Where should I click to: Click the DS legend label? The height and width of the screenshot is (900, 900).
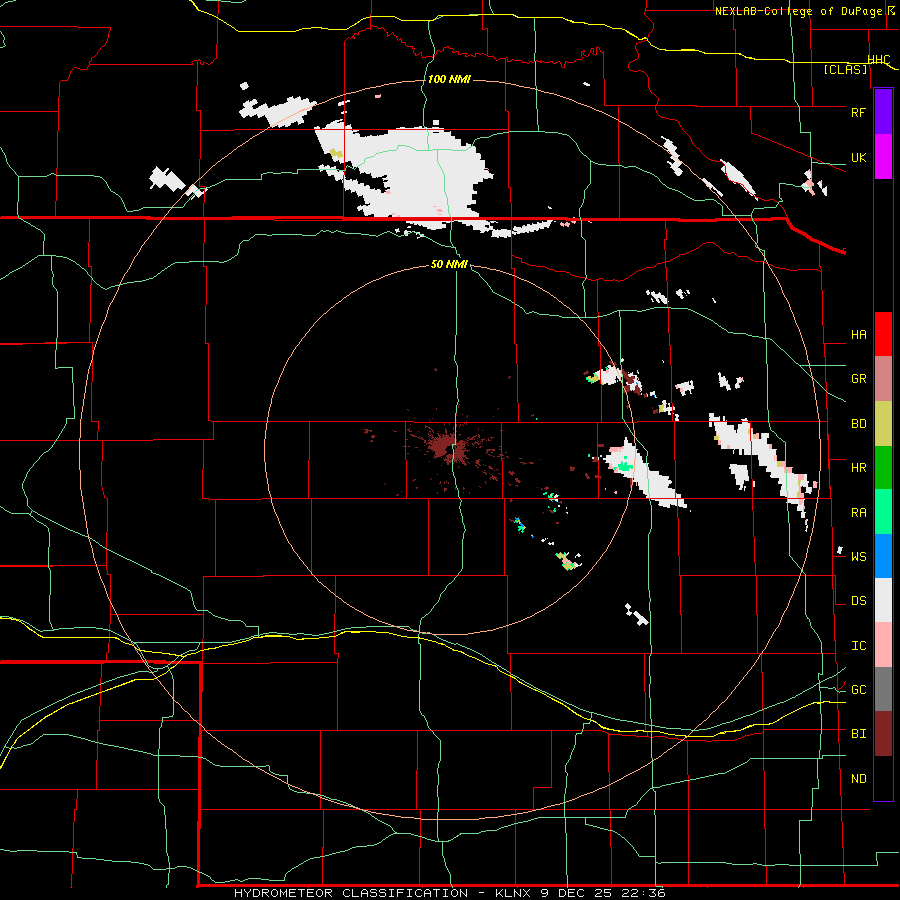(858, 600)
